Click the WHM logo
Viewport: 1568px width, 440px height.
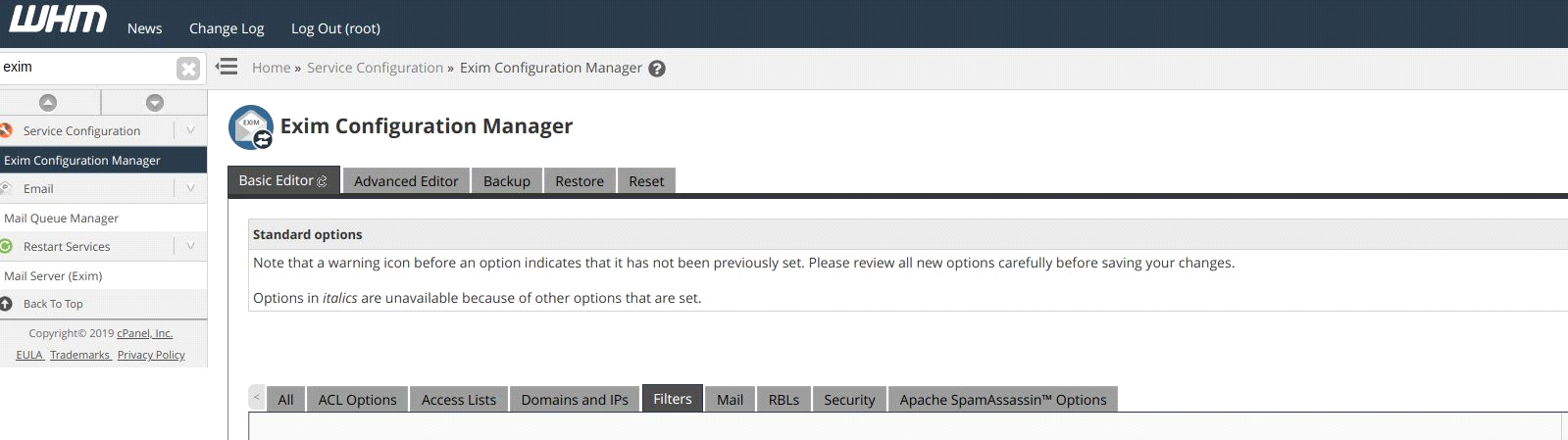(x=58, y=20)
